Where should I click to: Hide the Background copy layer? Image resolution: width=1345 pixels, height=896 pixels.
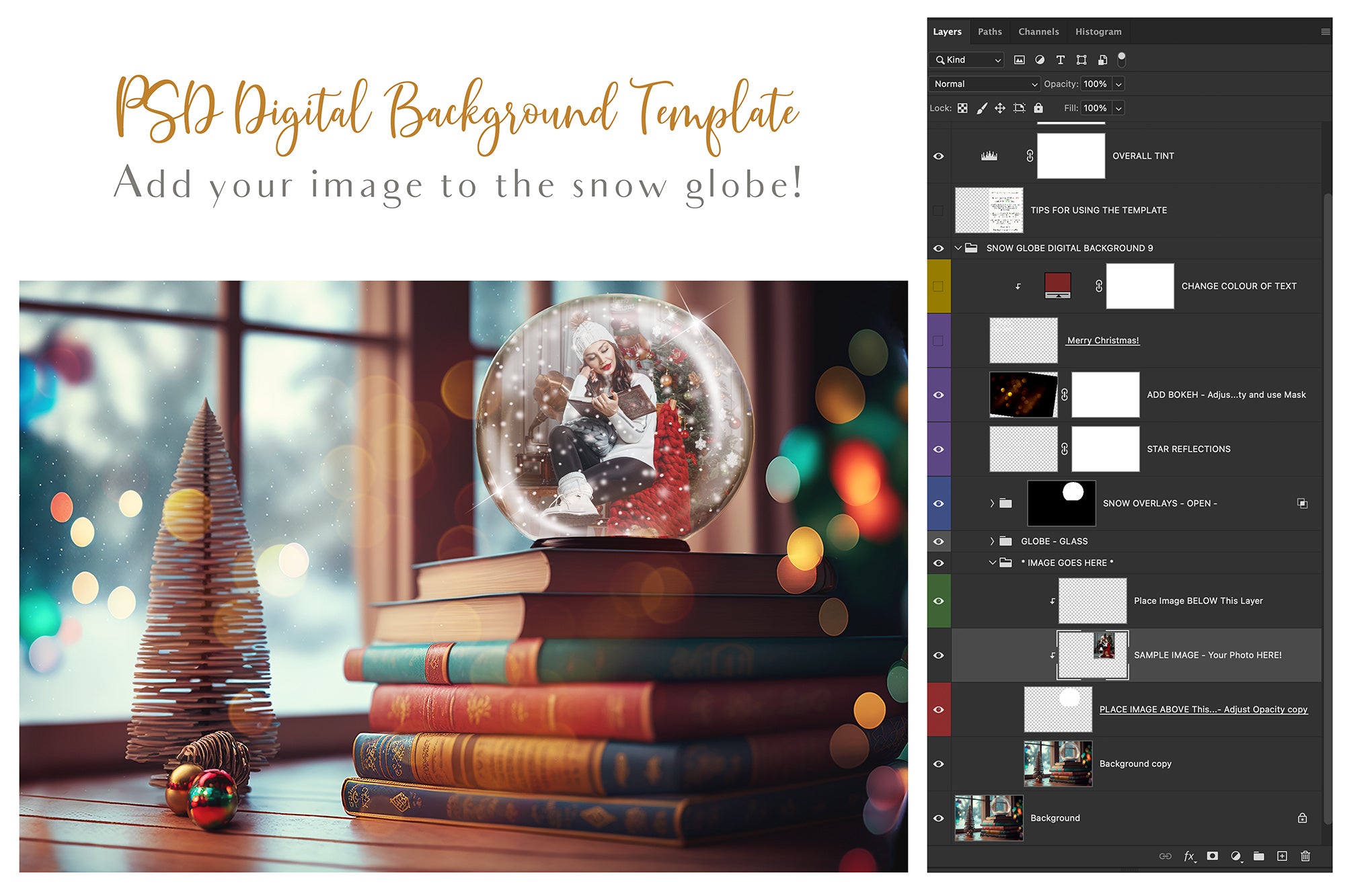click(x=939, y=764)
